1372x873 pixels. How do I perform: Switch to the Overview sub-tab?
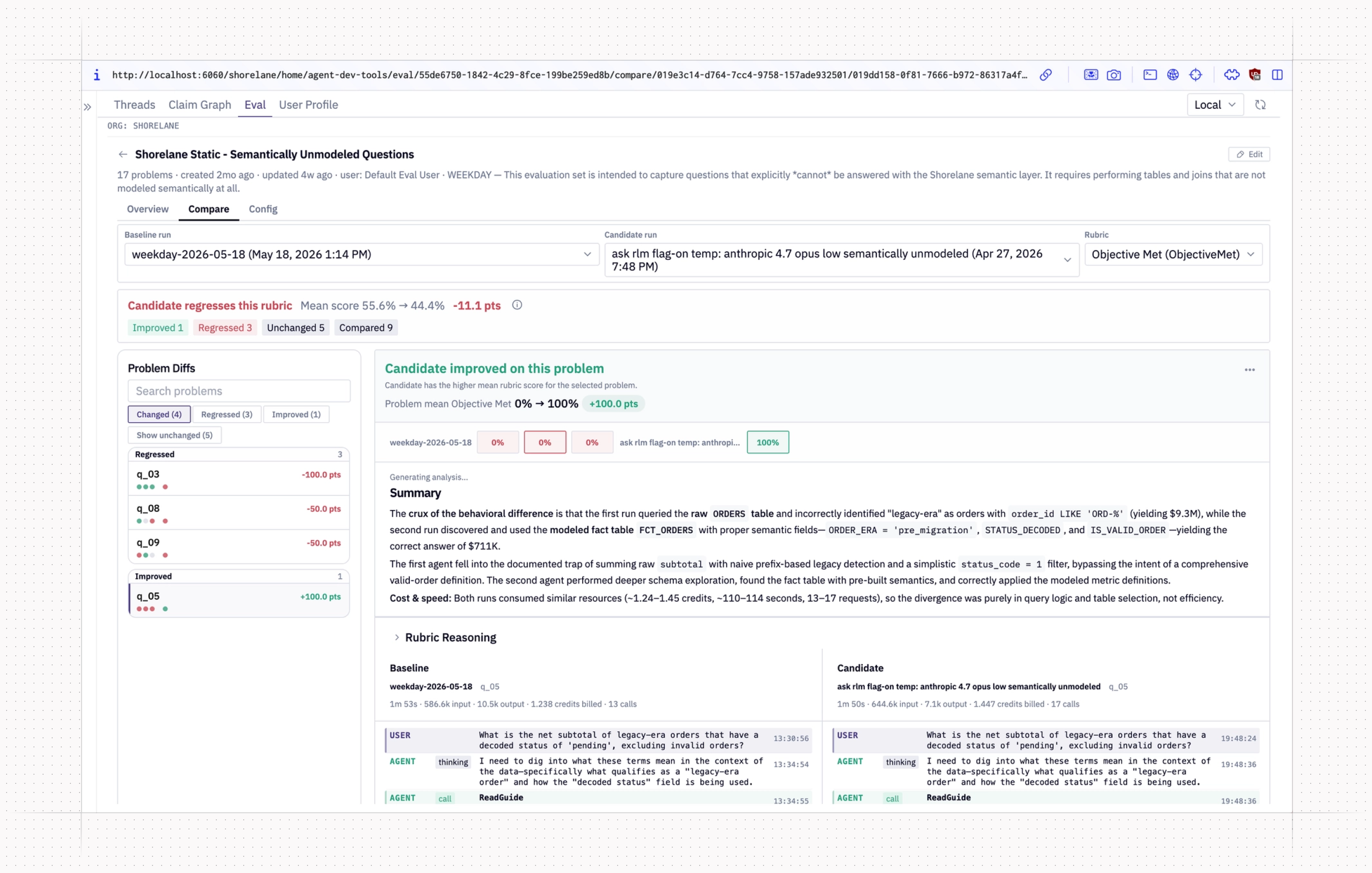[147, 209]
